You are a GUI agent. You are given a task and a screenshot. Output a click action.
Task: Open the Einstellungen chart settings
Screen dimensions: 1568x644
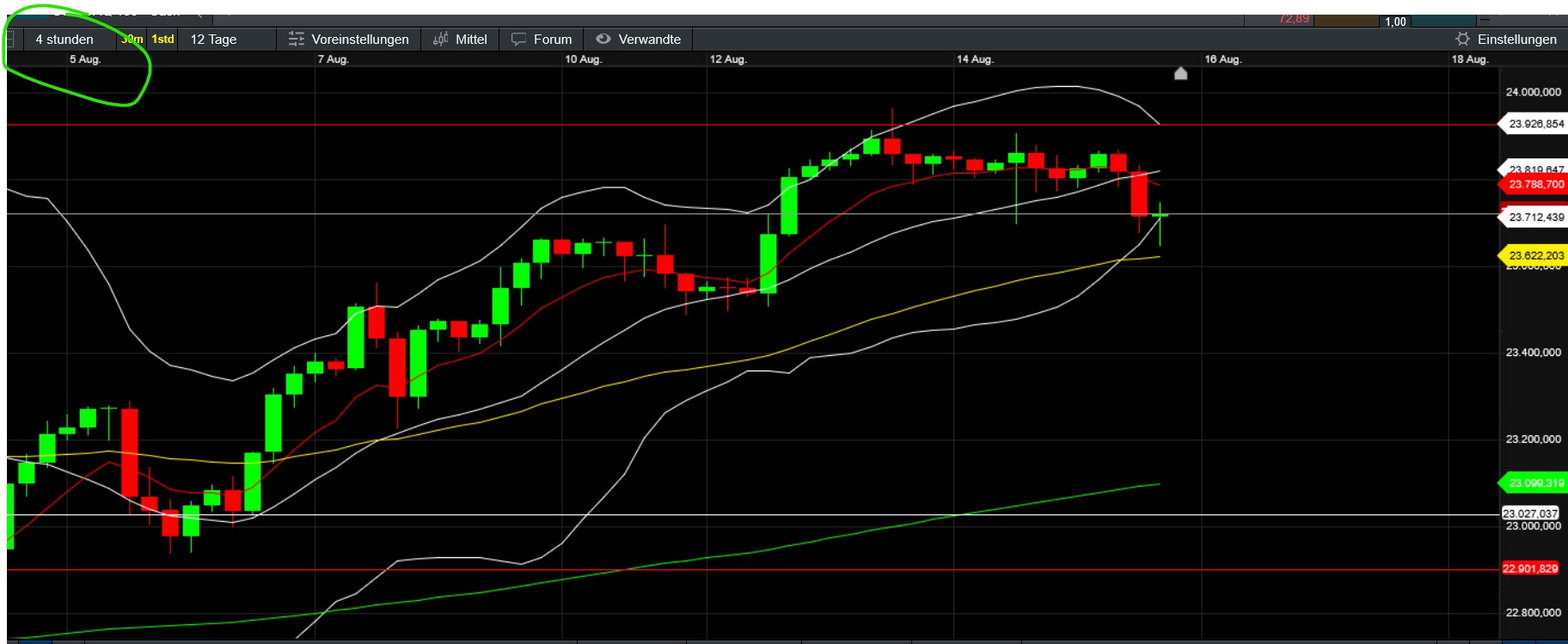1506,40
